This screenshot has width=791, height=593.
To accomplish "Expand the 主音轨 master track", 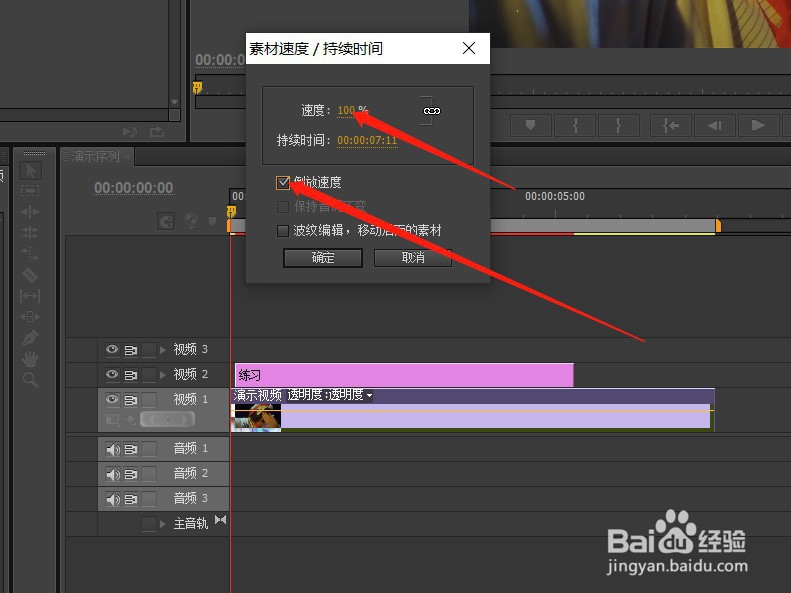I will (x=162, y=524).
